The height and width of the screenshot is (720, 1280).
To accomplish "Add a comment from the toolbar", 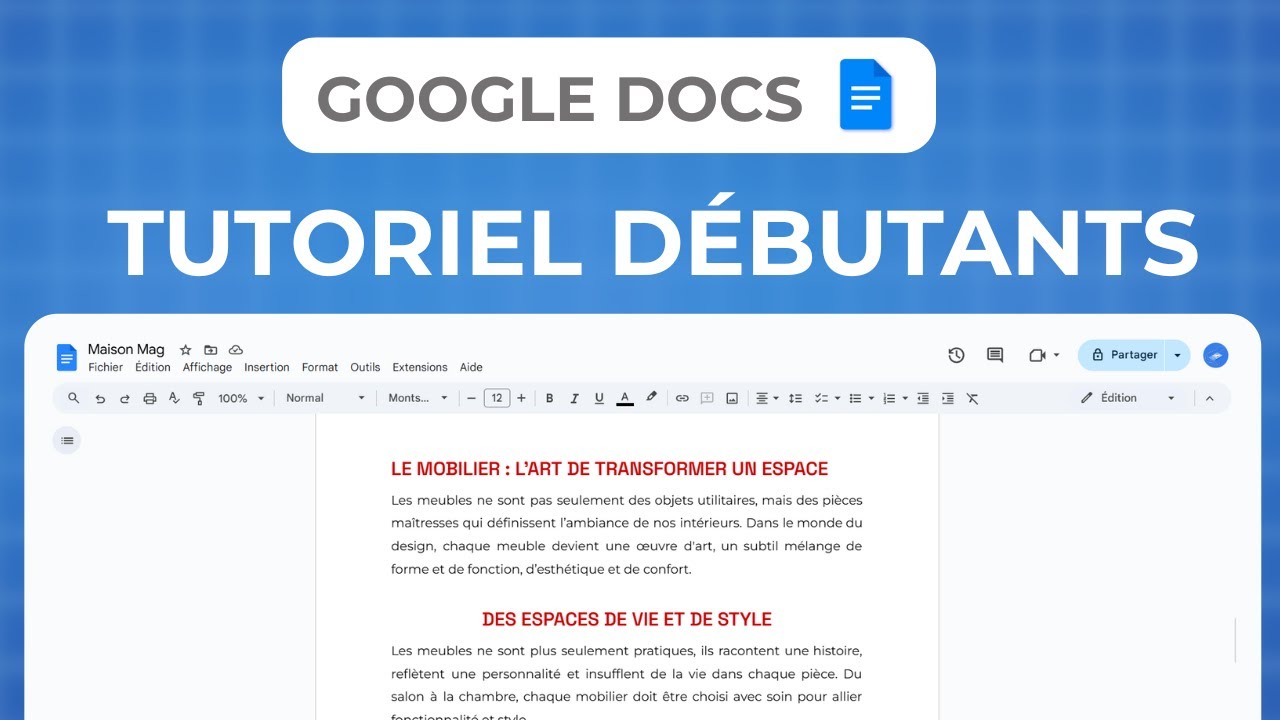I will click(707, 398).
